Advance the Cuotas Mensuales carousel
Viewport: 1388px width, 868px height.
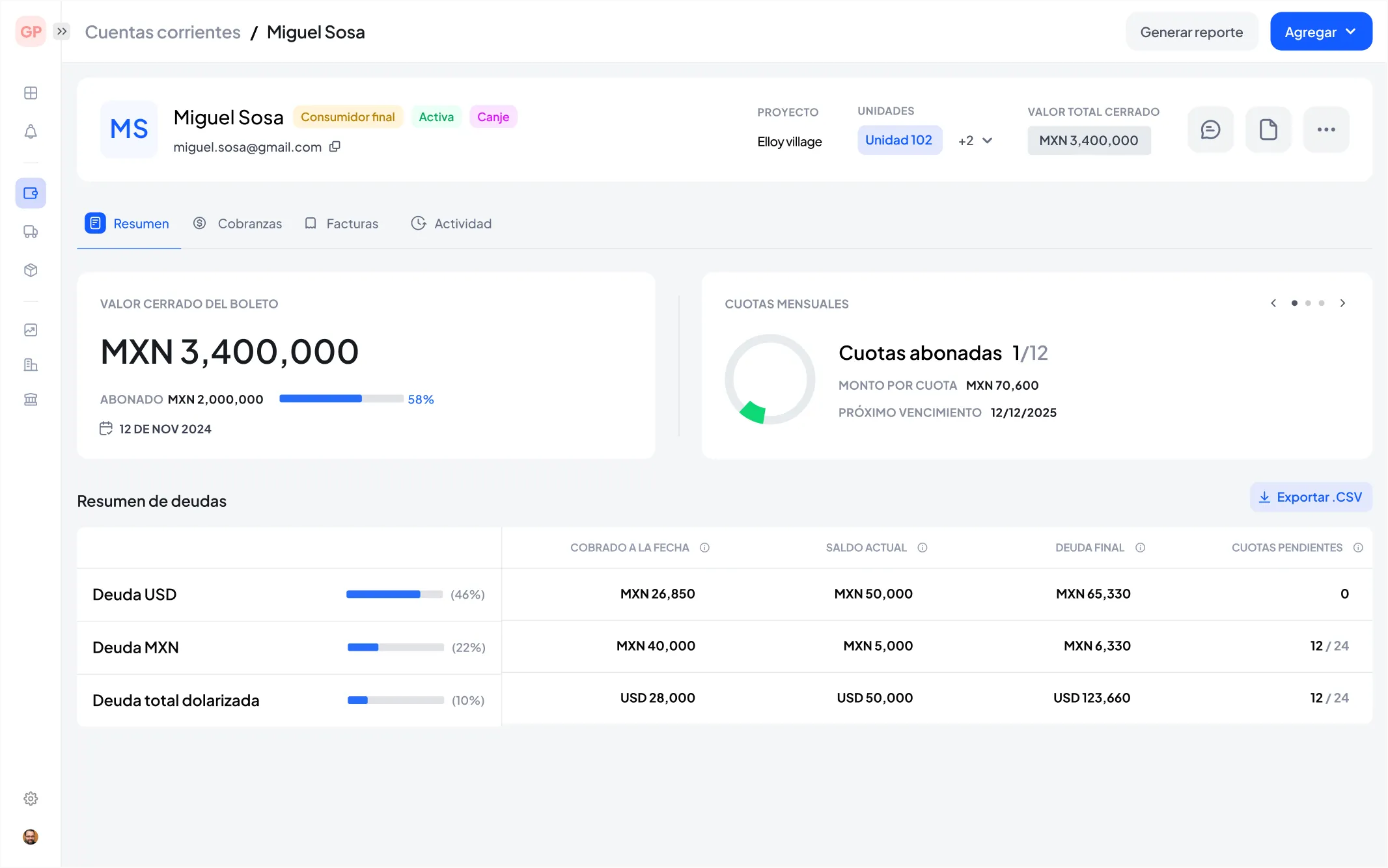(1342, 303)
